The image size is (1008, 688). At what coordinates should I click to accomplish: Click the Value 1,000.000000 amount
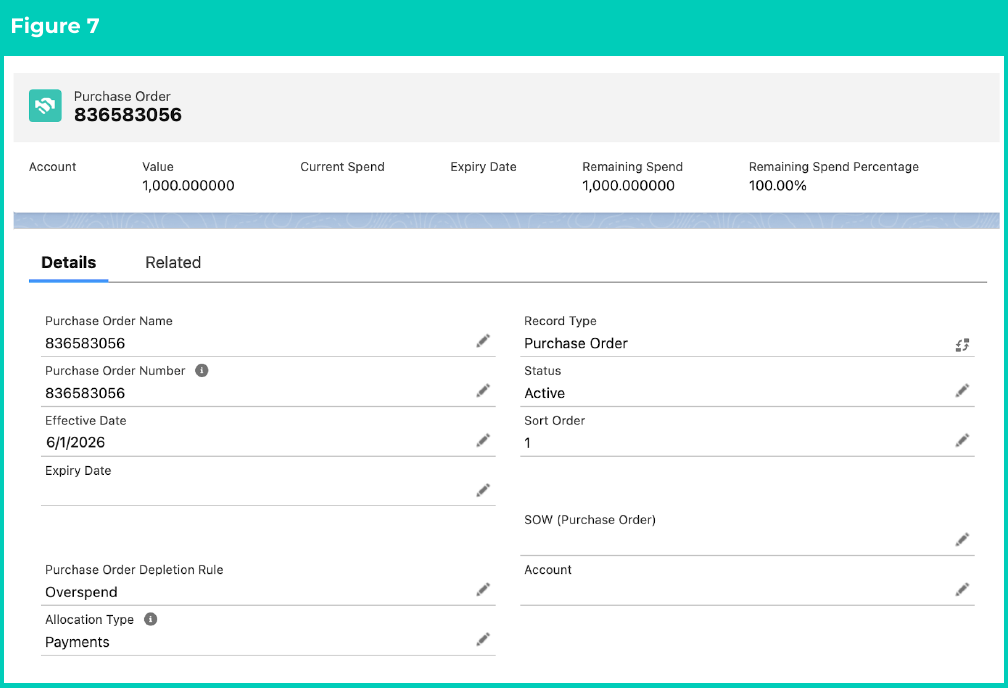click(x=188, y=186)
